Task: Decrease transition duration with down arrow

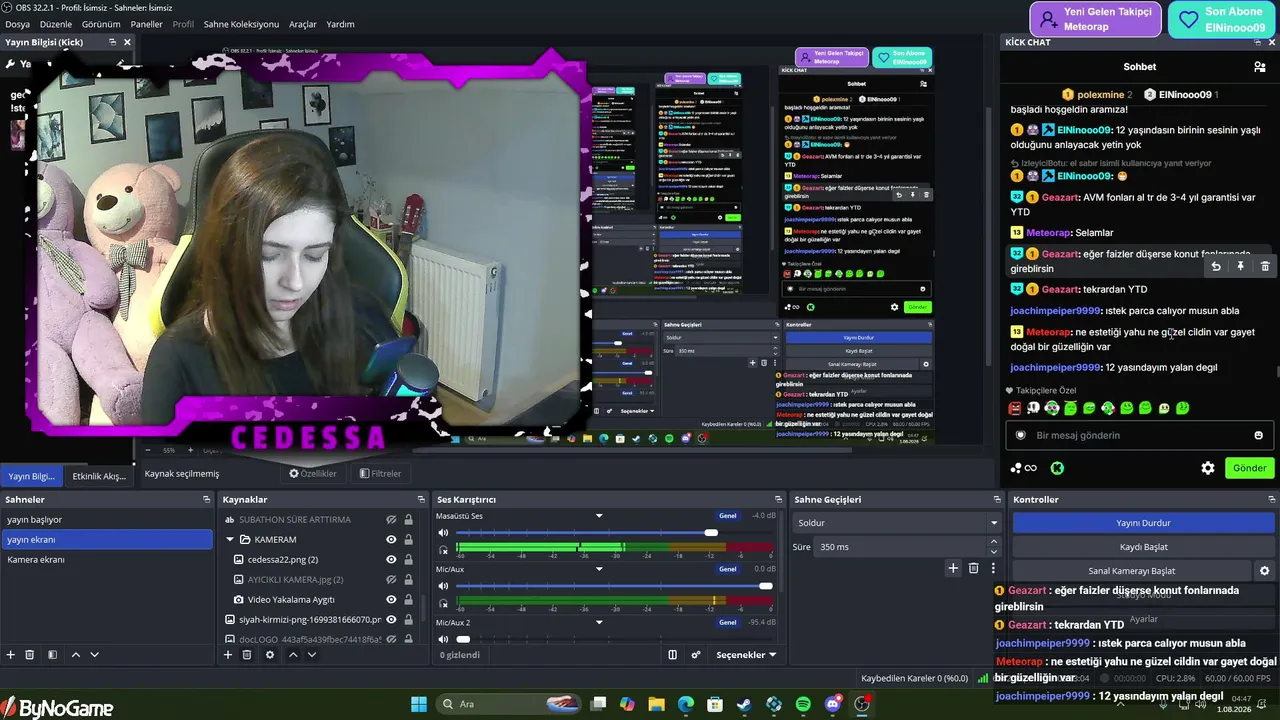Action: pyautogui.click(x=994, y=552)
